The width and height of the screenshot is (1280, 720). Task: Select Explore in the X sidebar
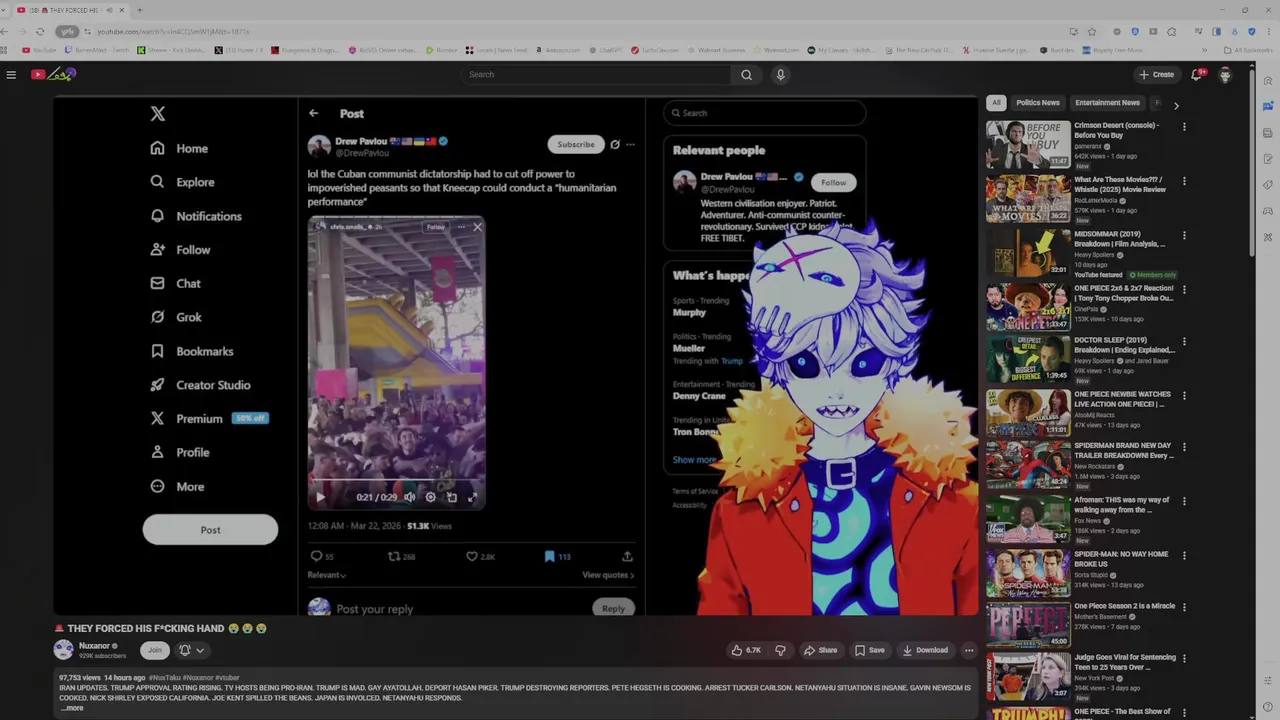[x=182, y=182]
